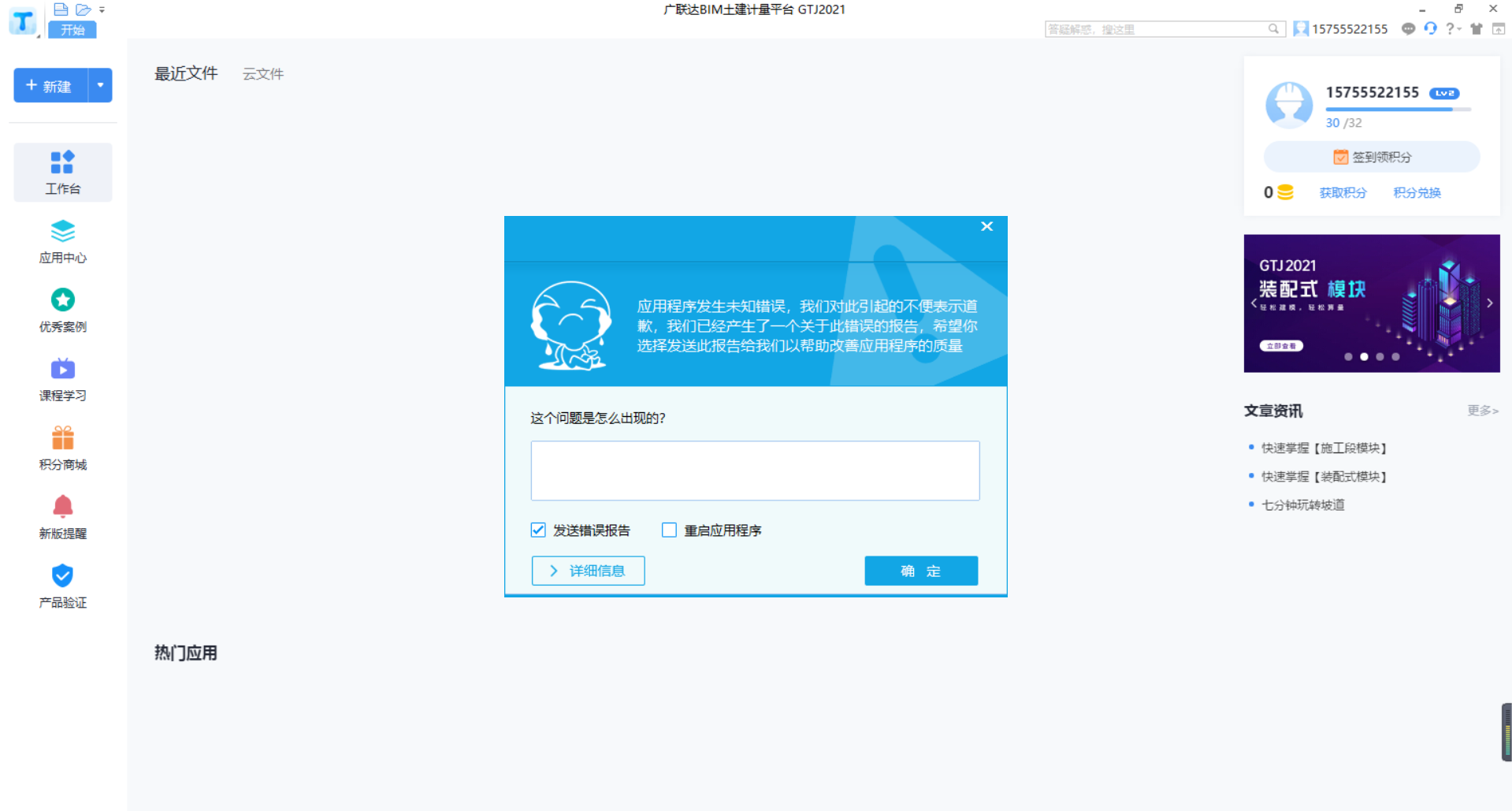Click the right edge audio level widget
Image resolution: width=1512 pixels, height=811 pixels.
point(1506,731)
